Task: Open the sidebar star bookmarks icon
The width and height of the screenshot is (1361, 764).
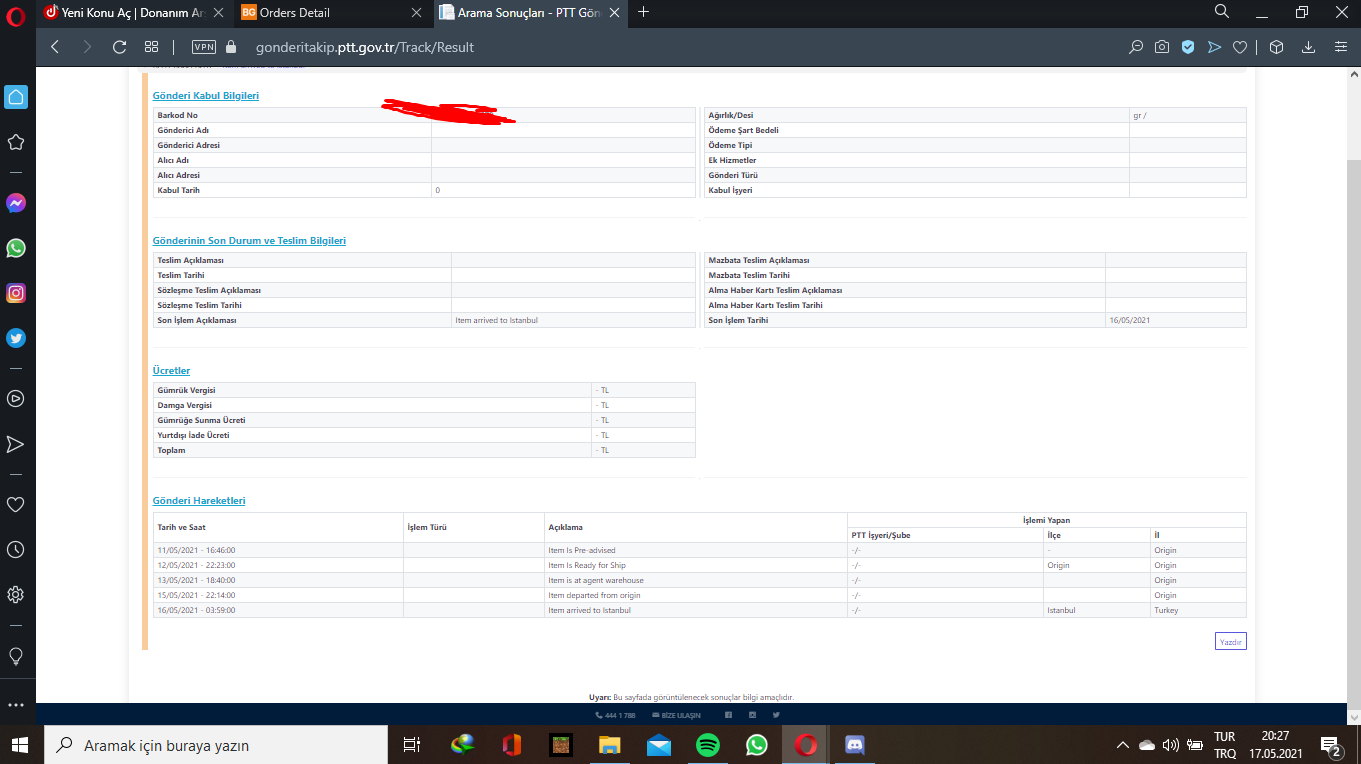Action: [x=16, y=142]
